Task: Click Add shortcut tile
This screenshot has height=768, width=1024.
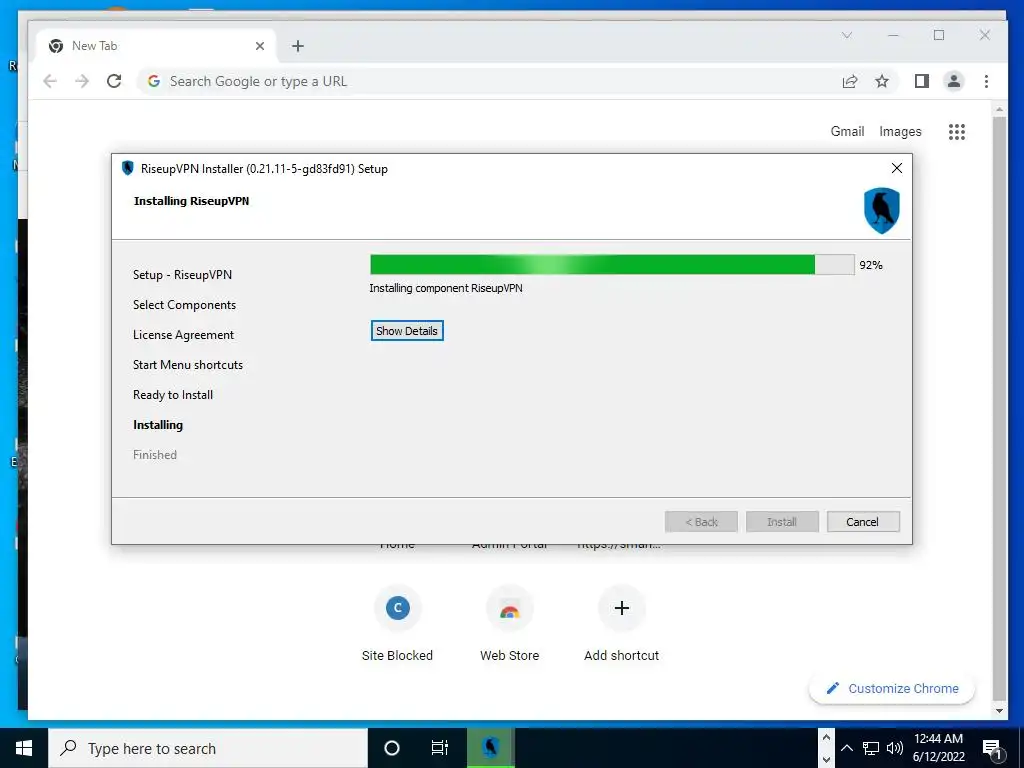Action: [622, 624]
